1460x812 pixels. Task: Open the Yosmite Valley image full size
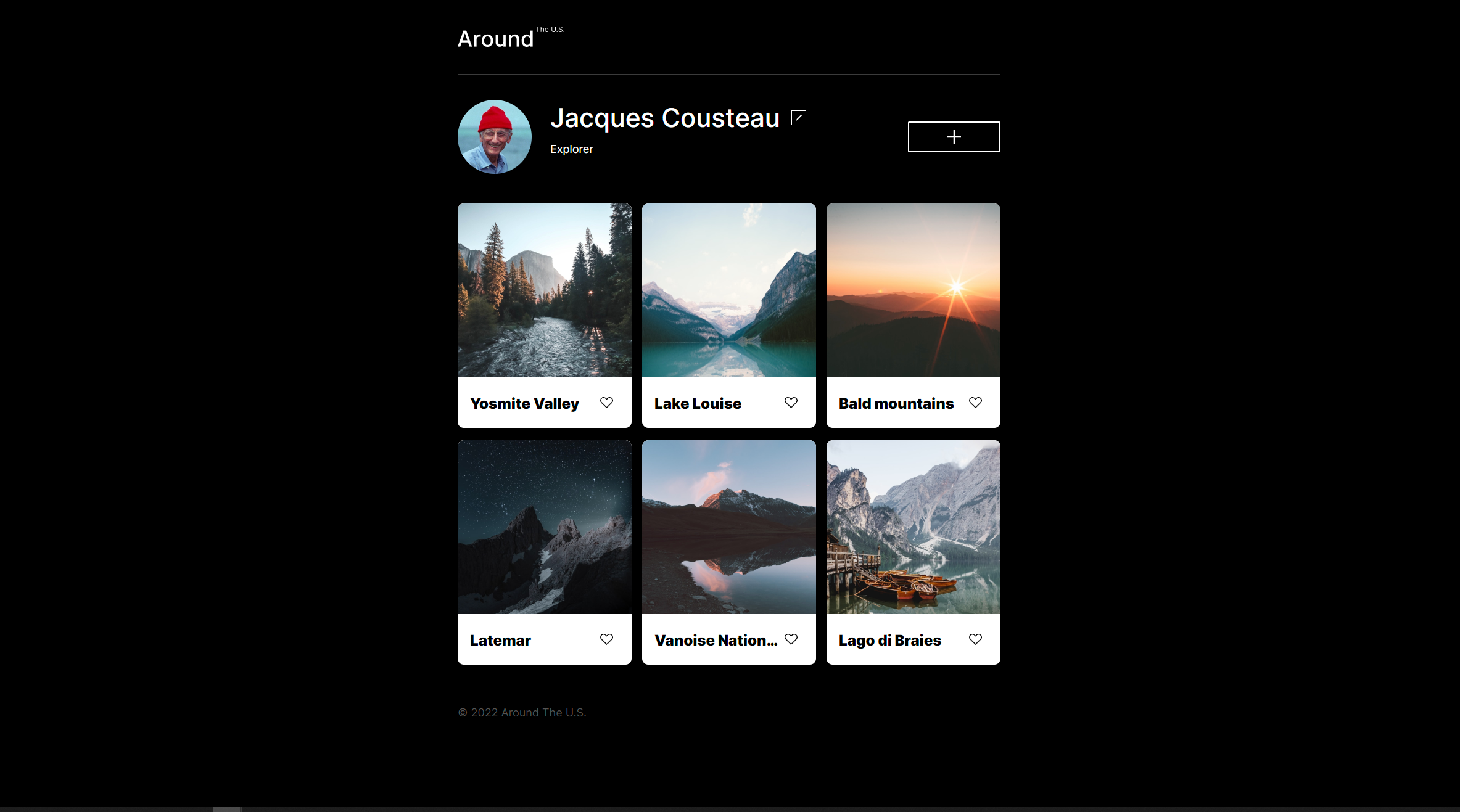click(x=544, y=291)
